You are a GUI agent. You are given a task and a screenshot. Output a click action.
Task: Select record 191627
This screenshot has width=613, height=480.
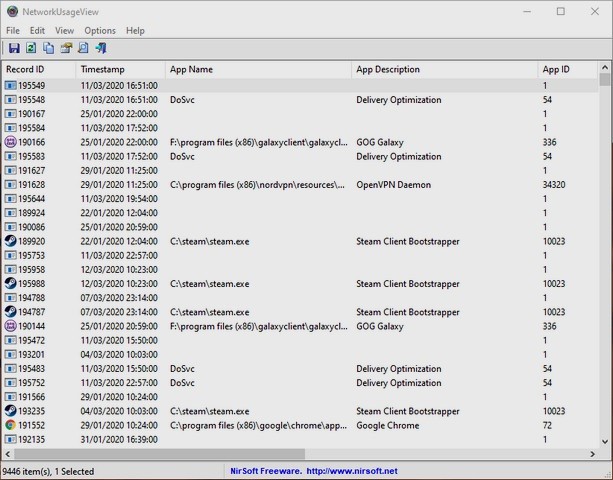[x=300, y=170]
